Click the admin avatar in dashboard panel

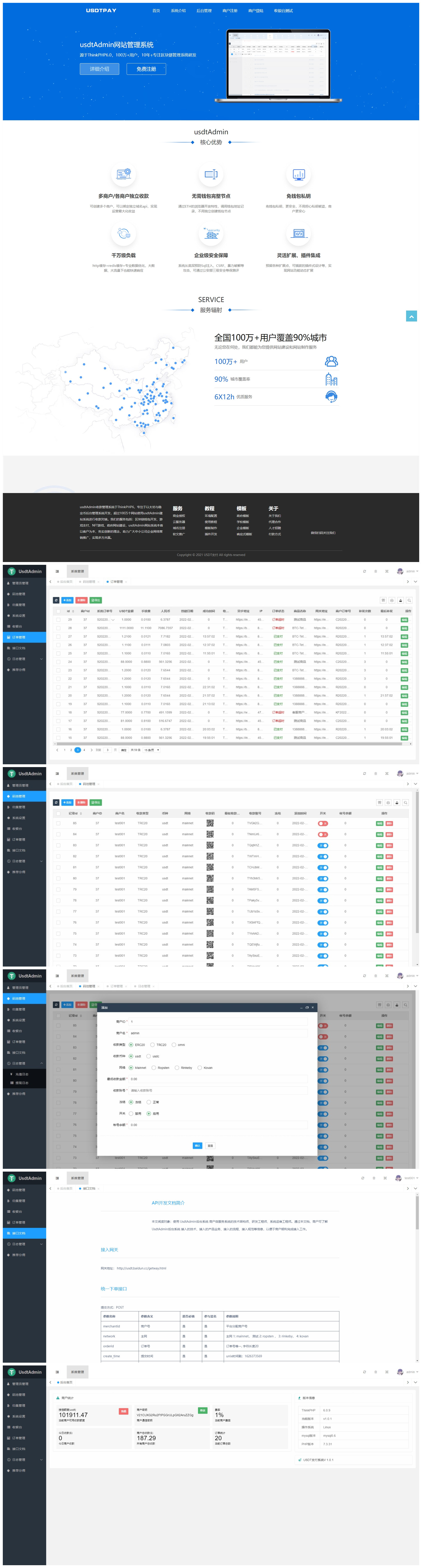400,1372
